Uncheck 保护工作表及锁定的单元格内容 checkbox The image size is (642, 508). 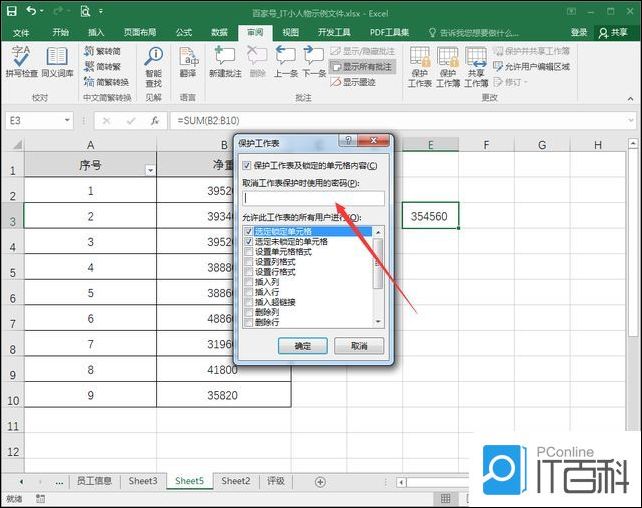(248, 165)
